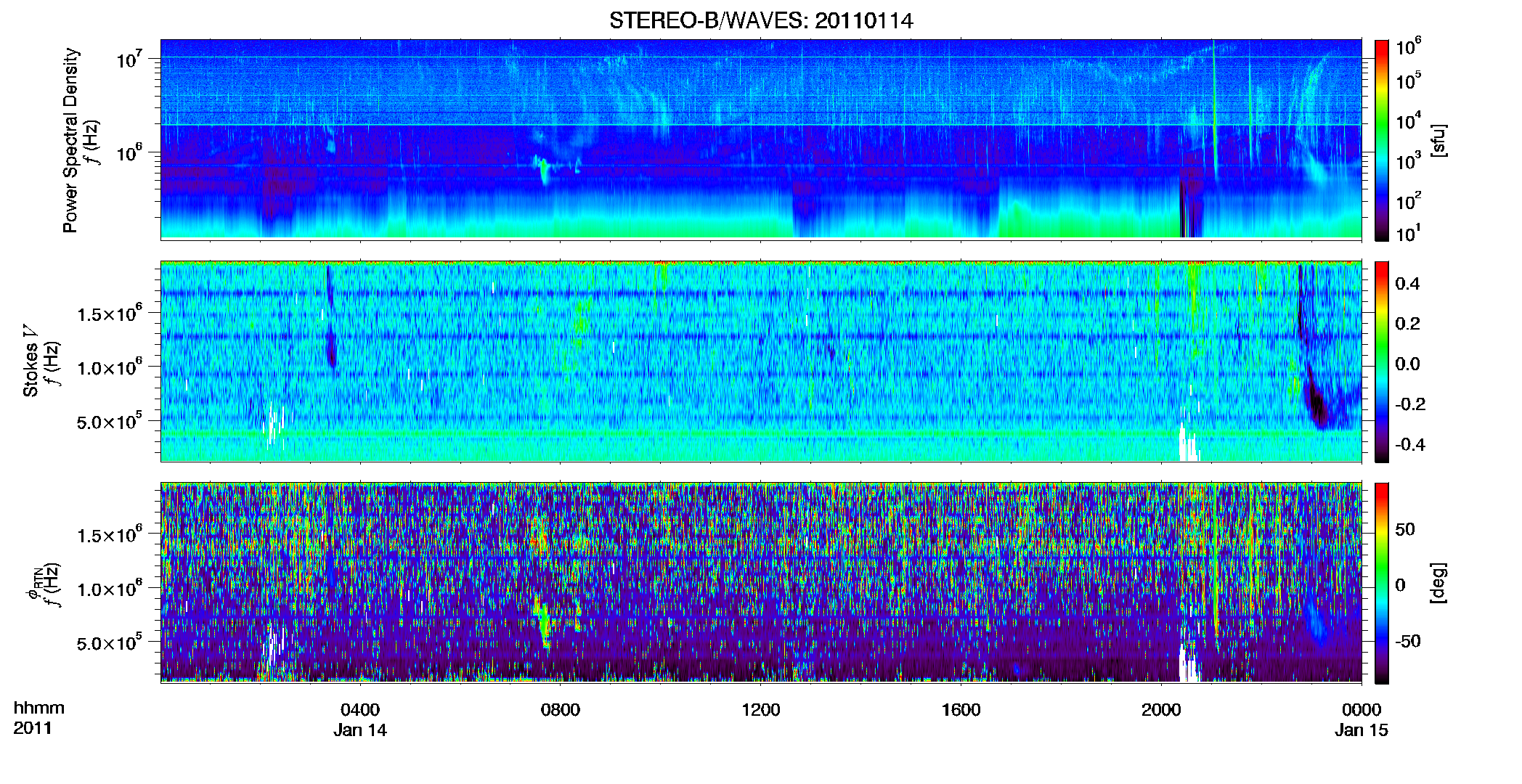
Task: Click the "1200" time tick label
Action: click(x=761, y=710)
